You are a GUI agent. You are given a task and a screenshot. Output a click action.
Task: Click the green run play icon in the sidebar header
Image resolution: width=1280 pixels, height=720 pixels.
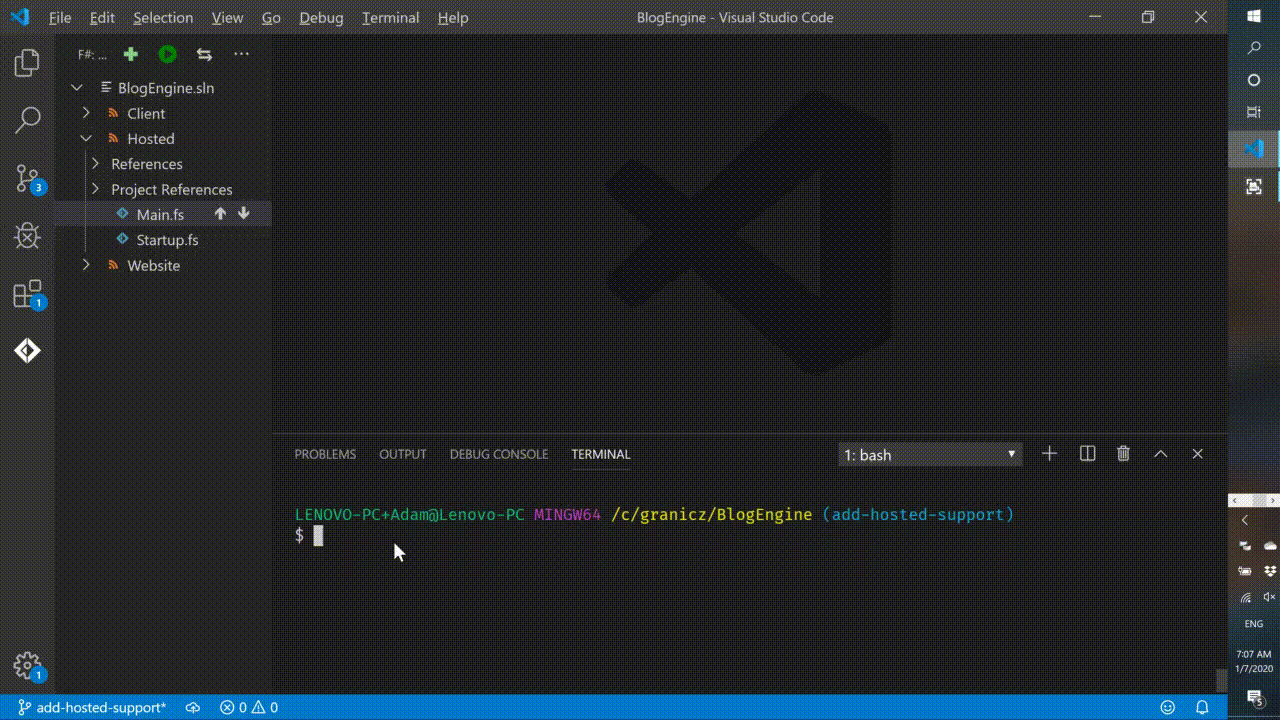point(167,54)
